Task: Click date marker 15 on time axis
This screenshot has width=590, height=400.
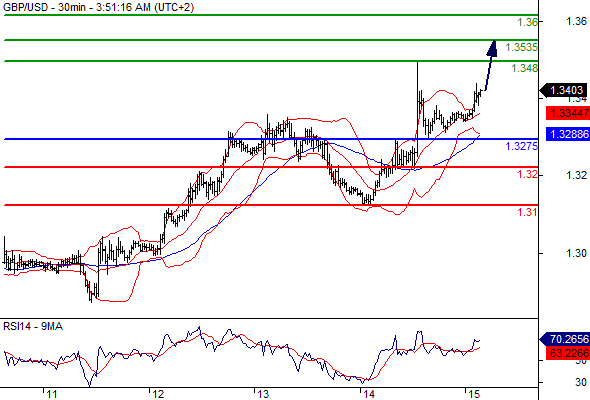Action: tap(474, 394)
